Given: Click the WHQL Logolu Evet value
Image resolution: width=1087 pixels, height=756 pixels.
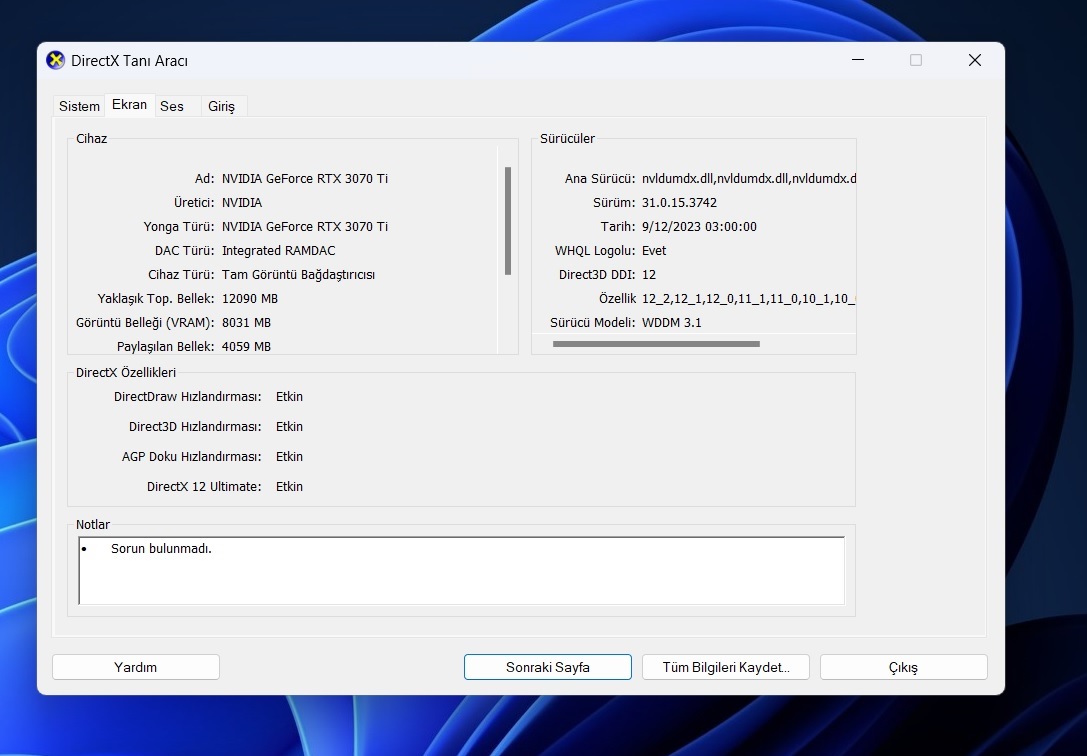Looking at the screenshot, I should click(x=654, y=251).
